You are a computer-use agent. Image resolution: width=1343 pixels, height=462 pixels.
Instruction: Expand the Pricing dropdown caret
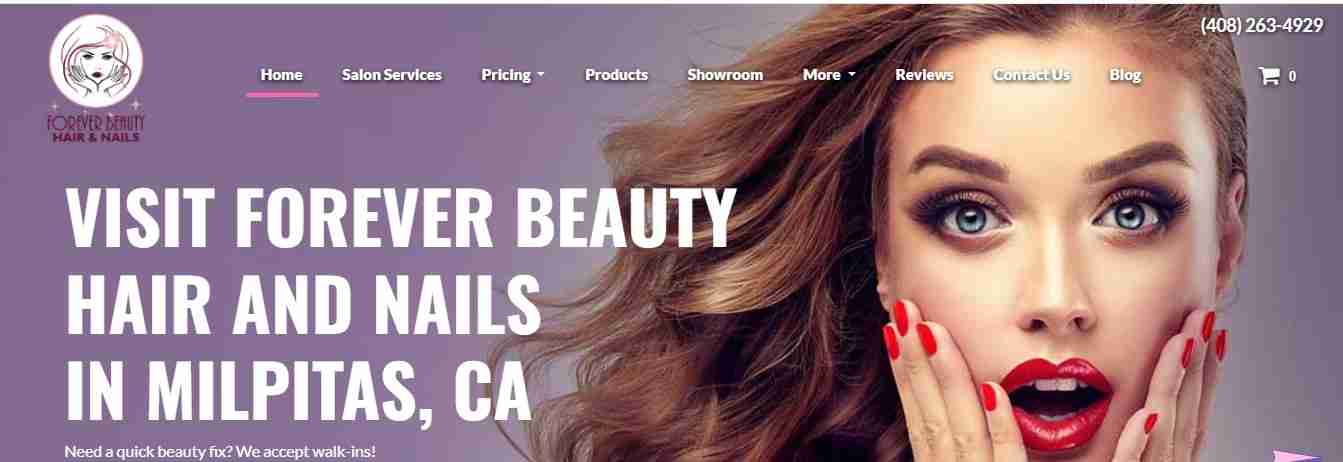pos(540,75)
